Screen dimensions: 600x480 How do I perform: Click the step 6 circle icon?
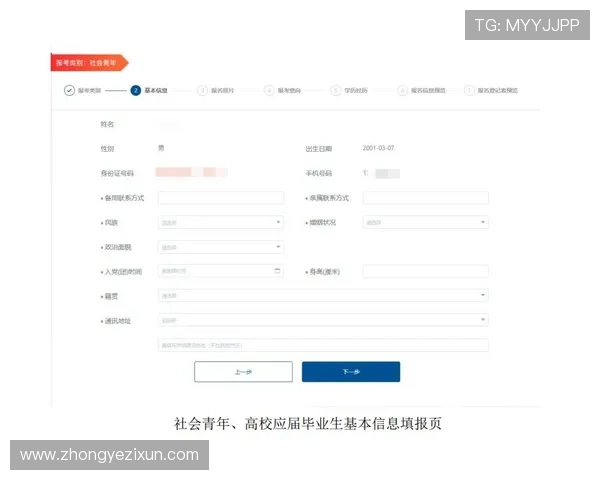point(402,90)
